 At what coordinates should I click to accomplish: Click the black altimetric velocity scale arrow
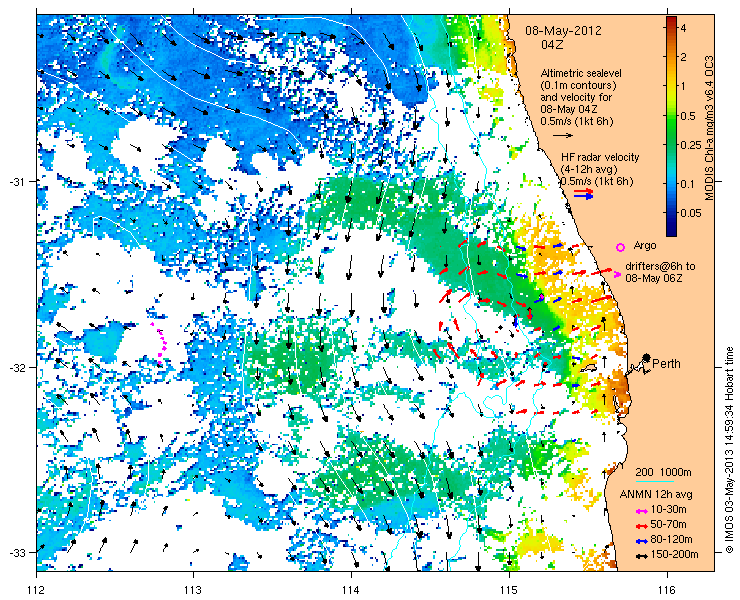click(563, 135)
